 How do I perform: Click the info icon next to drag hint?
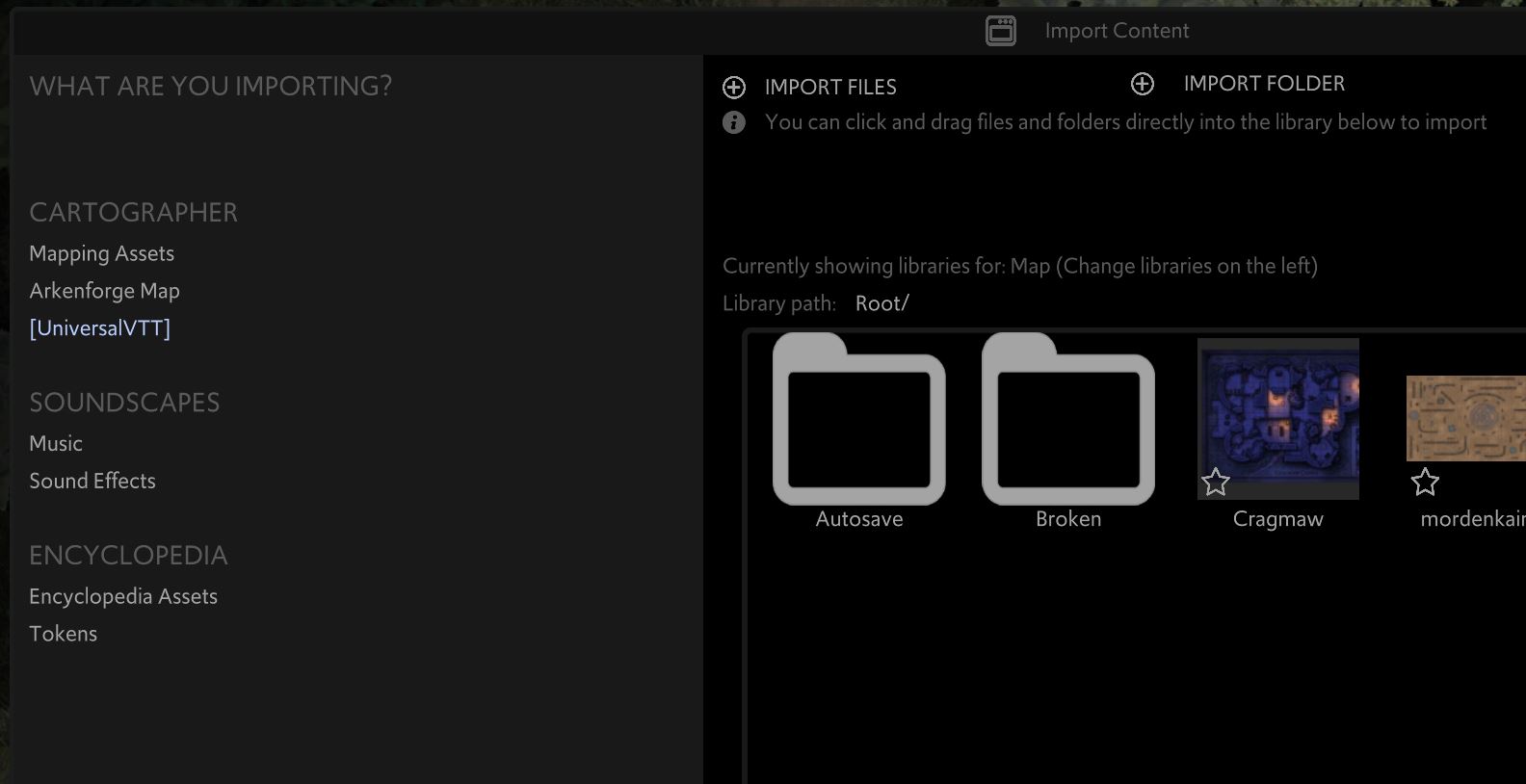(x=734, y=122)
